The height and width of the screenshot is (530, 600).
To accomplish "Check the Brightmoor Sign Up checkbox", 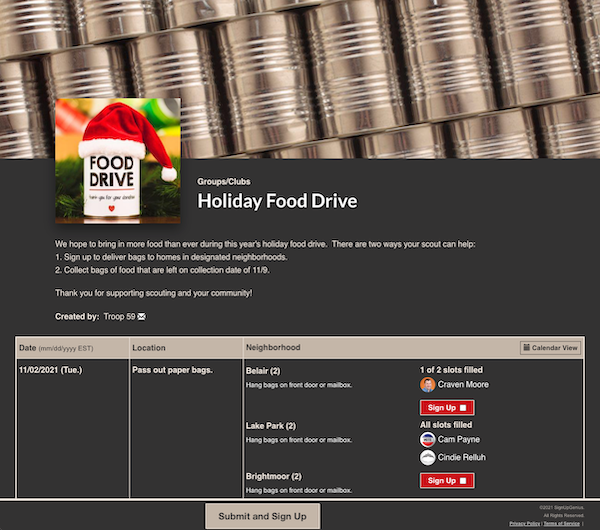I will coord(463,481).
